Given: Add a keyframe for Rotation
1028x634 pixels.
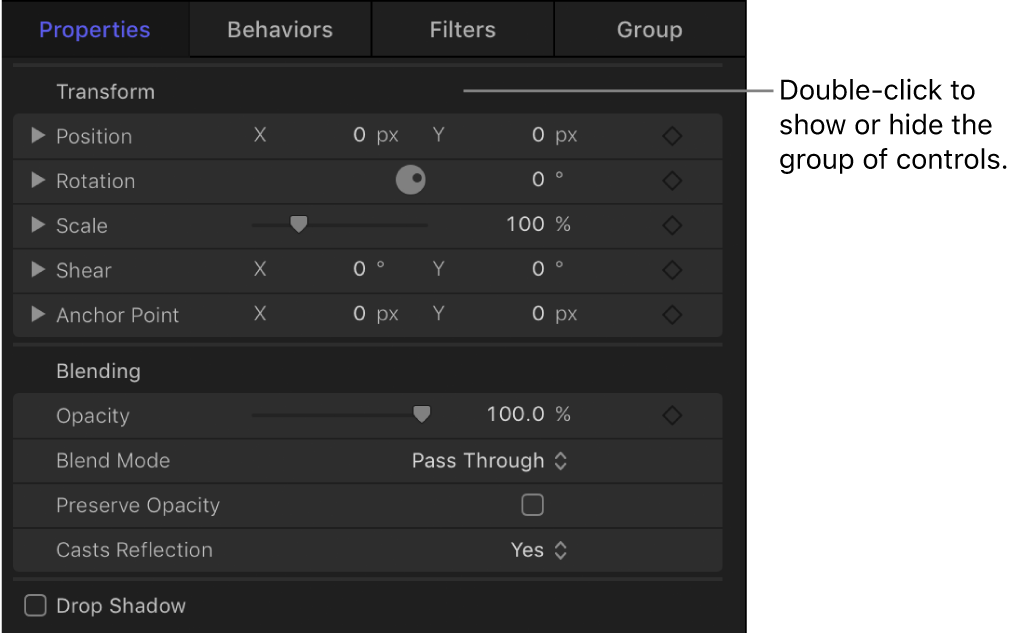Looking at the screenshot, I should point(672,180).
